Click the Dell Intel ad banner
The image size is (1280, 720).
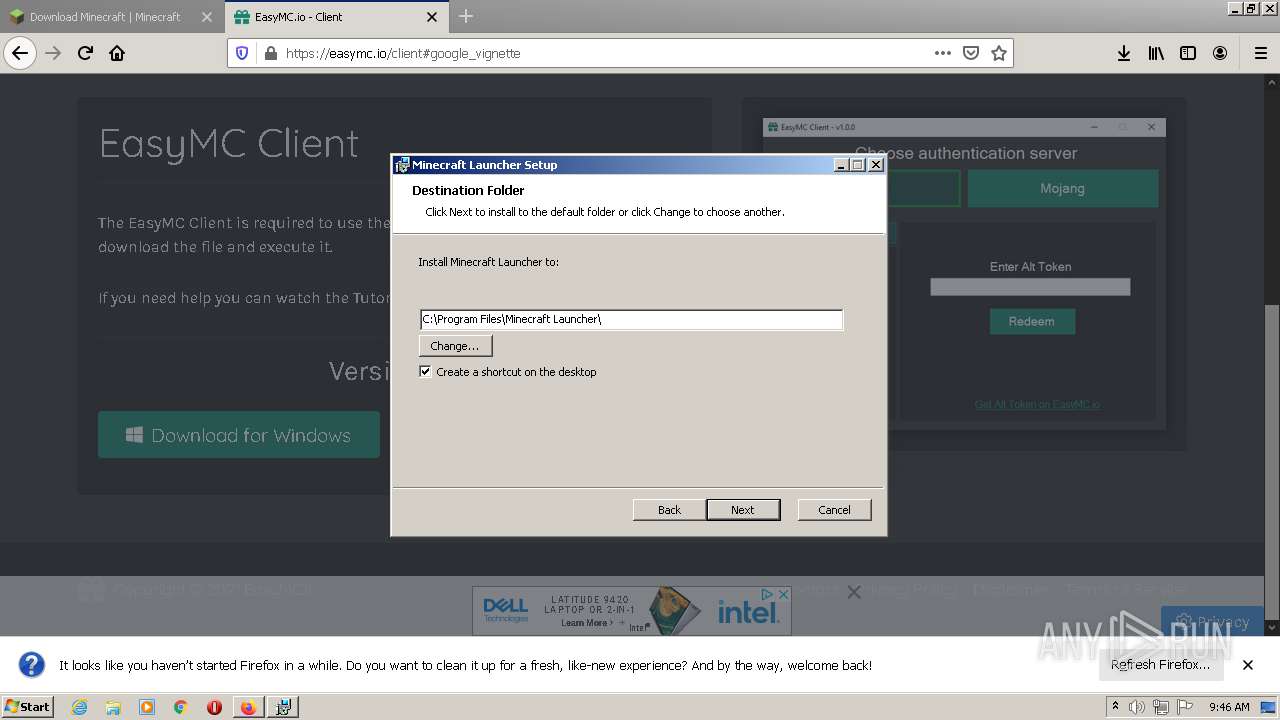click(631, 610)
